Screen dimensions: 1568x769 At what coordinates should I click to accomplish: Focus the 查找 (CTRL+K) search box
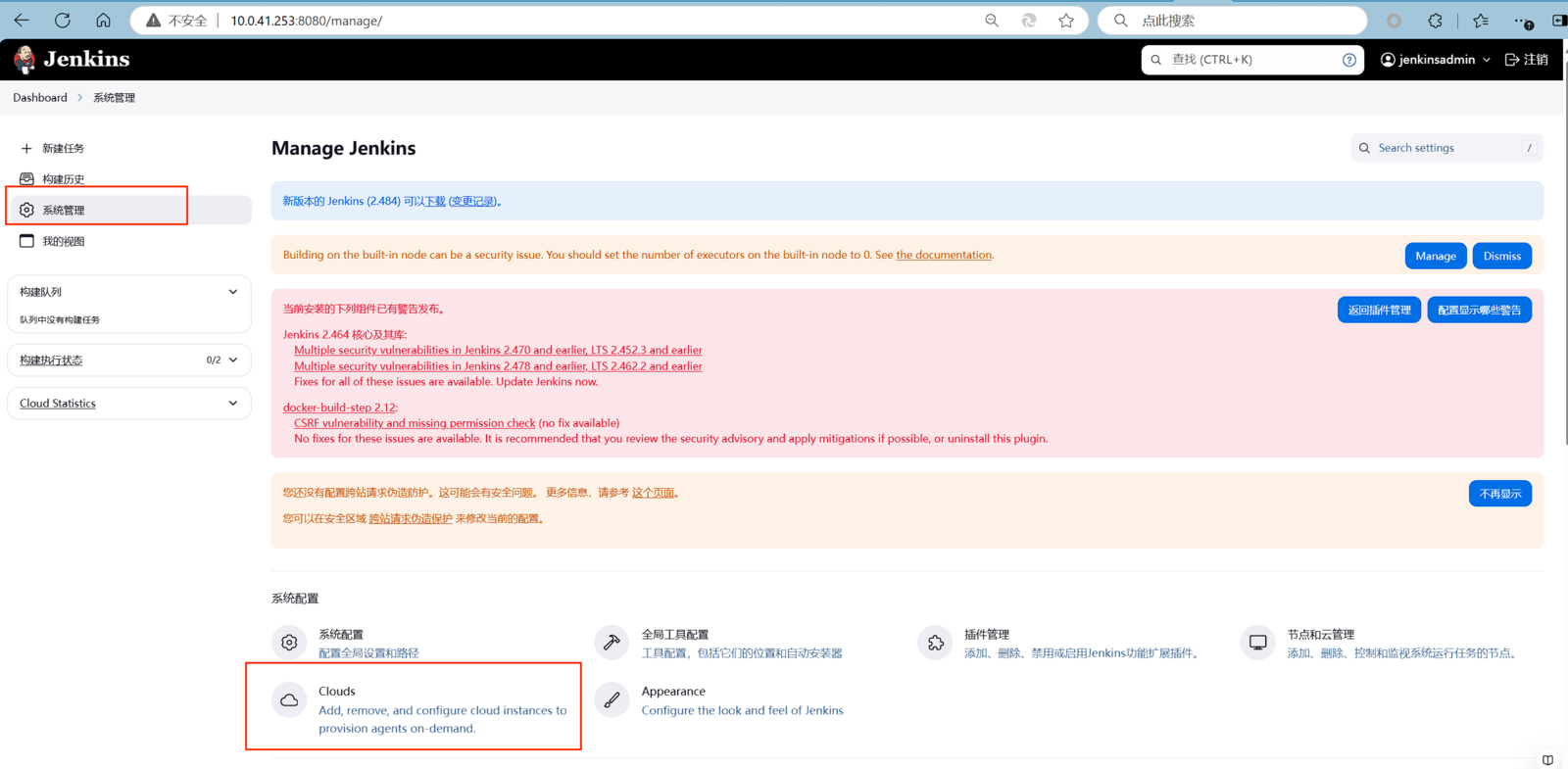coord(1252,60)
